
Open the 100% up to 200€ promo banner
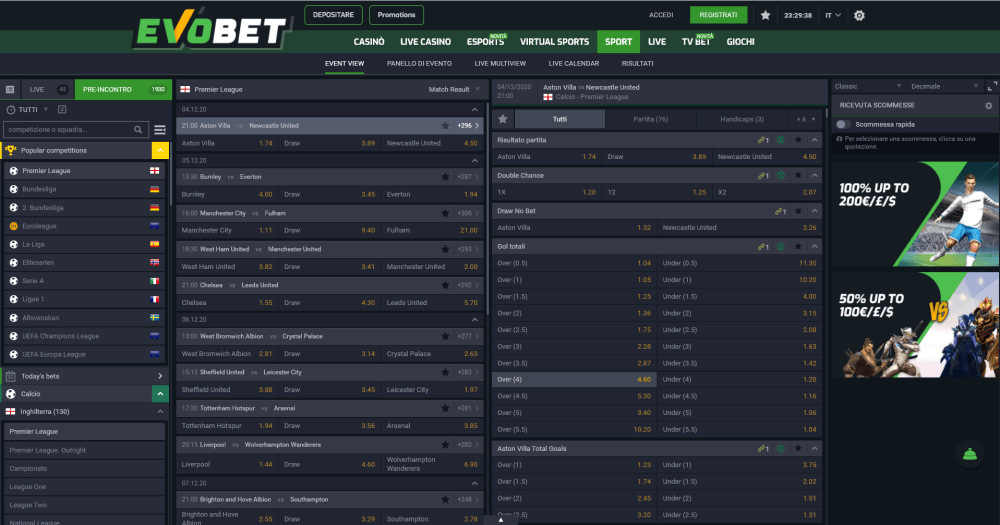[915, 214]
